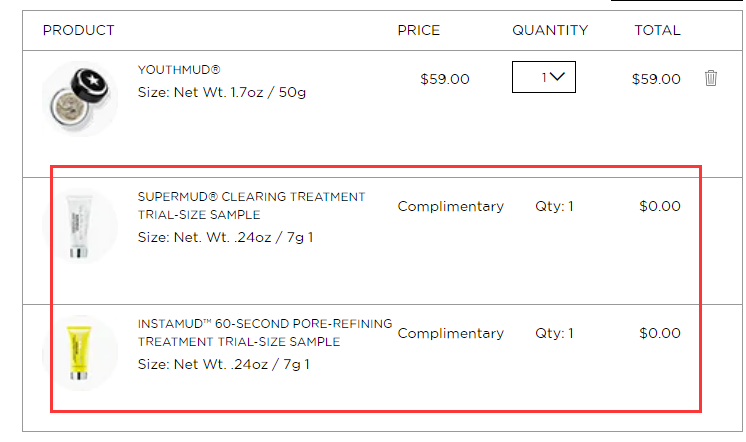Click the QUANTITY column header
The image size is (746, 442).
[x=550, y=30]
